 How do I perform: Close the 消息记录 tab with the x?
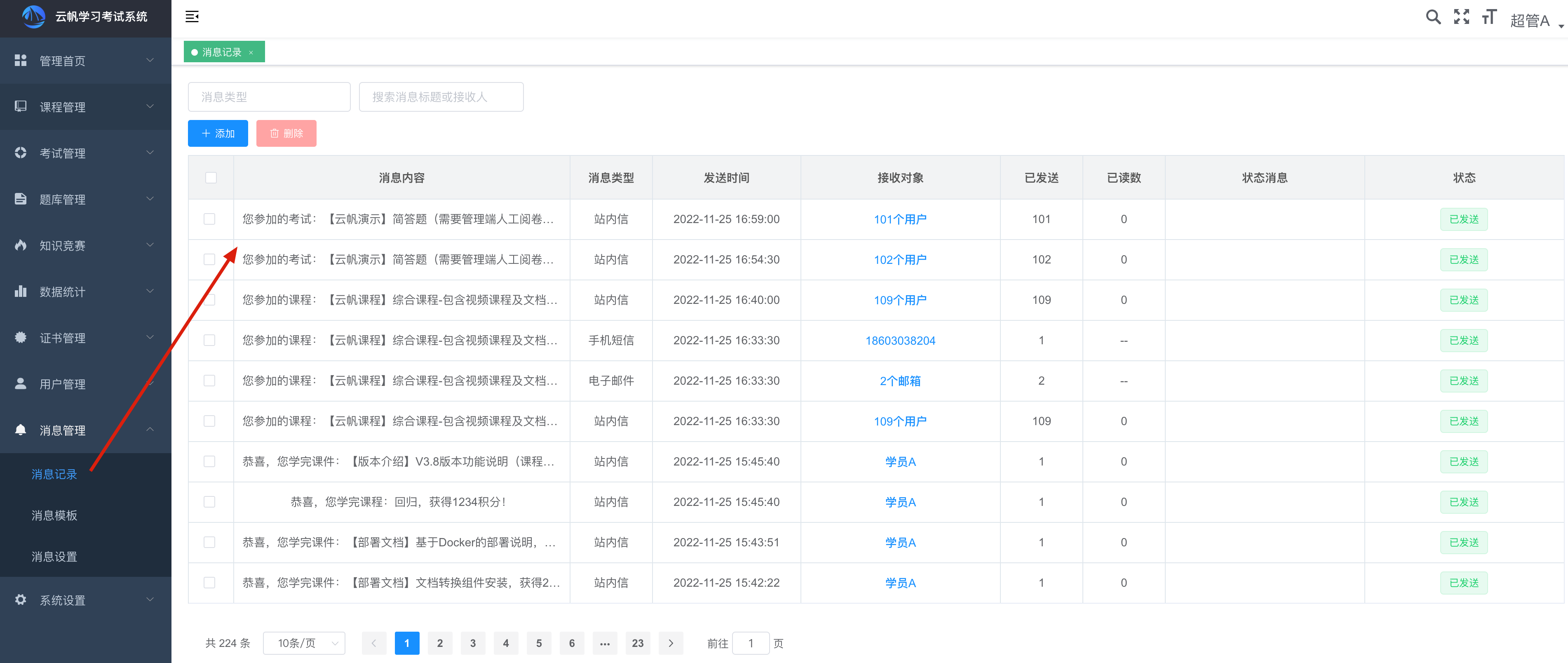[251, 52]
